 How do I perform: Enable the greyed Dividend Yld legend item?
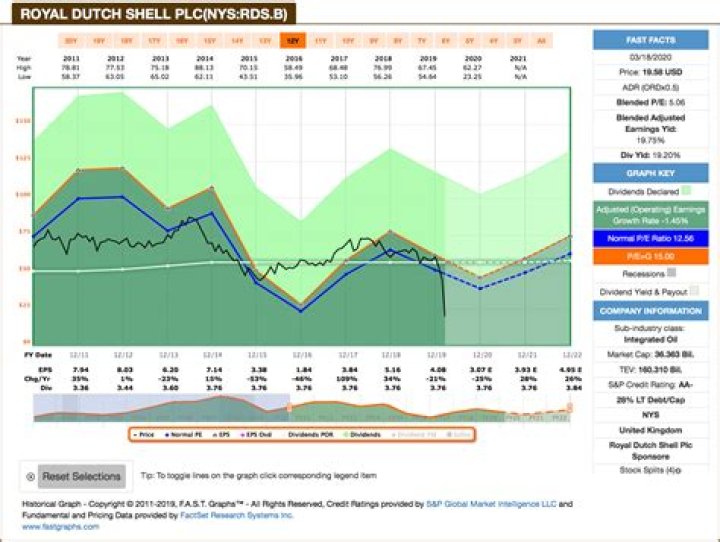[x=414, y=435]
